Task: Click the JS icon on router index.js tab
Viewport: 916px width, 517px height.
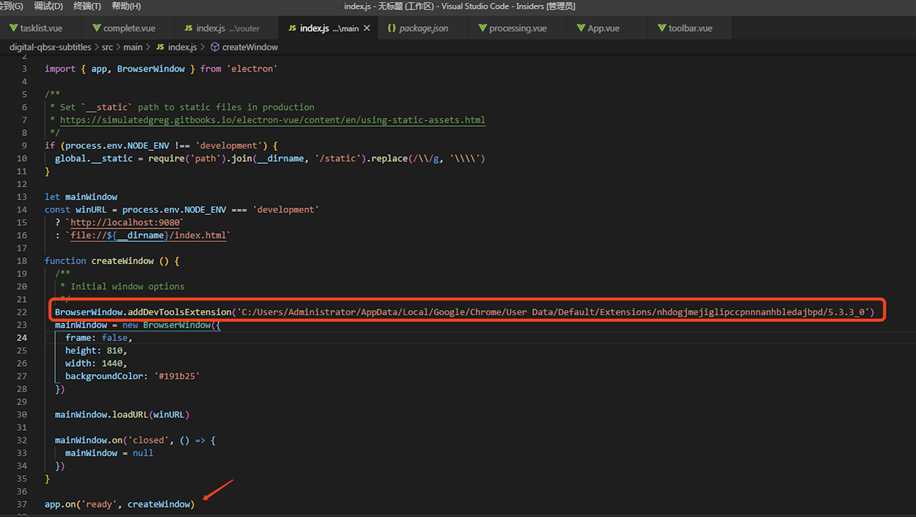Action: pos(188,28)
